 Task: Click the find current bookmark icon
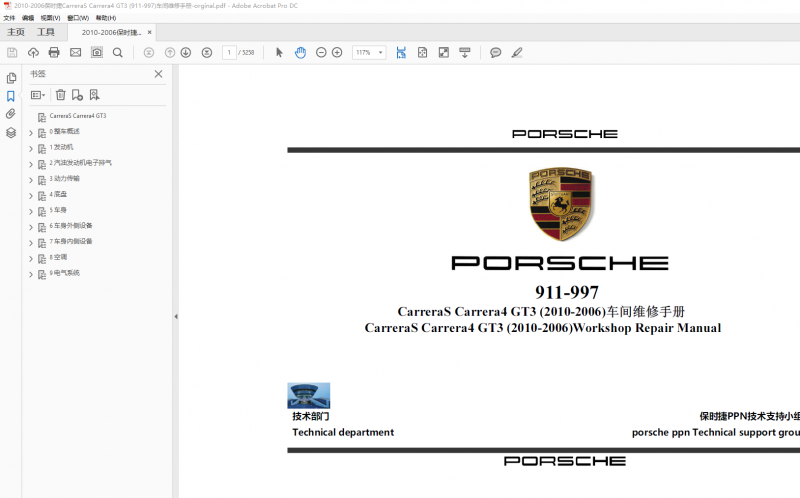(94, 95)
